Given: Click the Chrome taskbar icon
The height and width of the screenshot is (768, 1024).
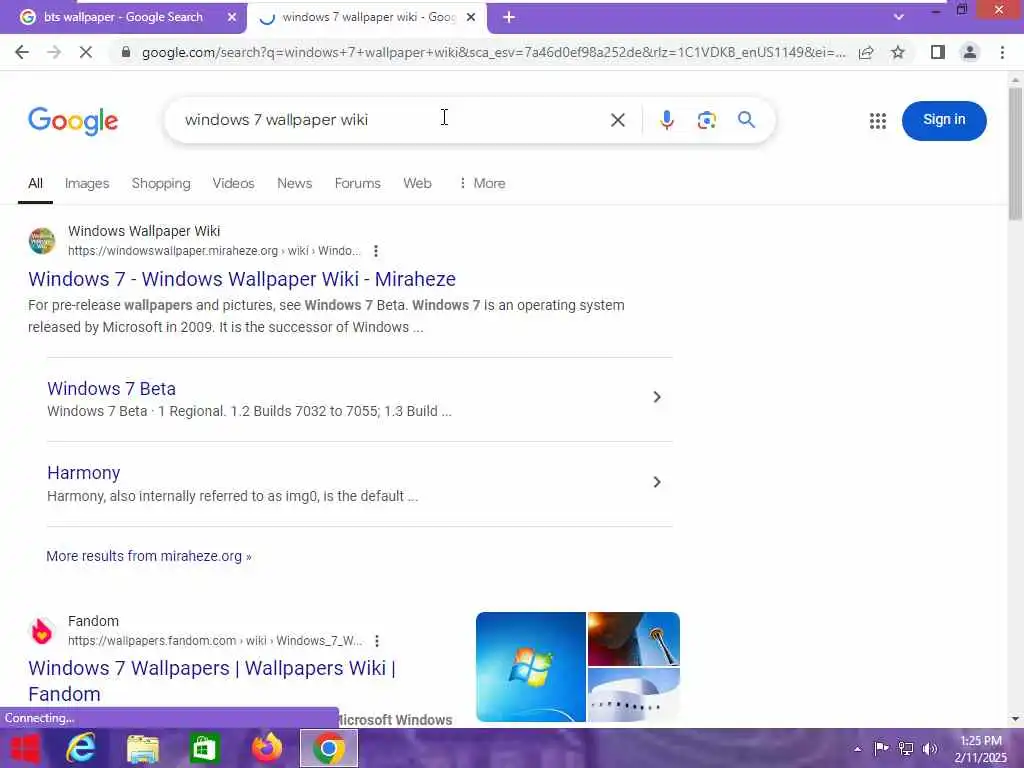Looking at the screenshot, I should tap(328, 748).
